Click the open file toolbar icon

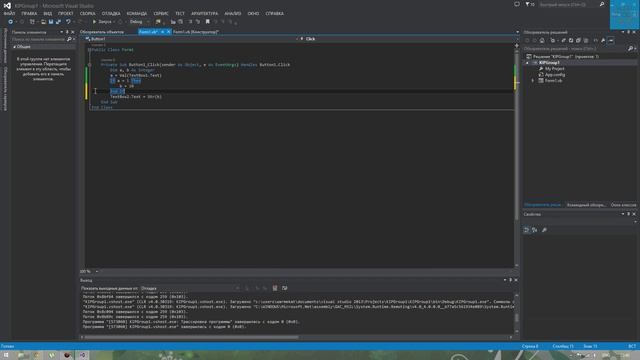tap(43, 22)
